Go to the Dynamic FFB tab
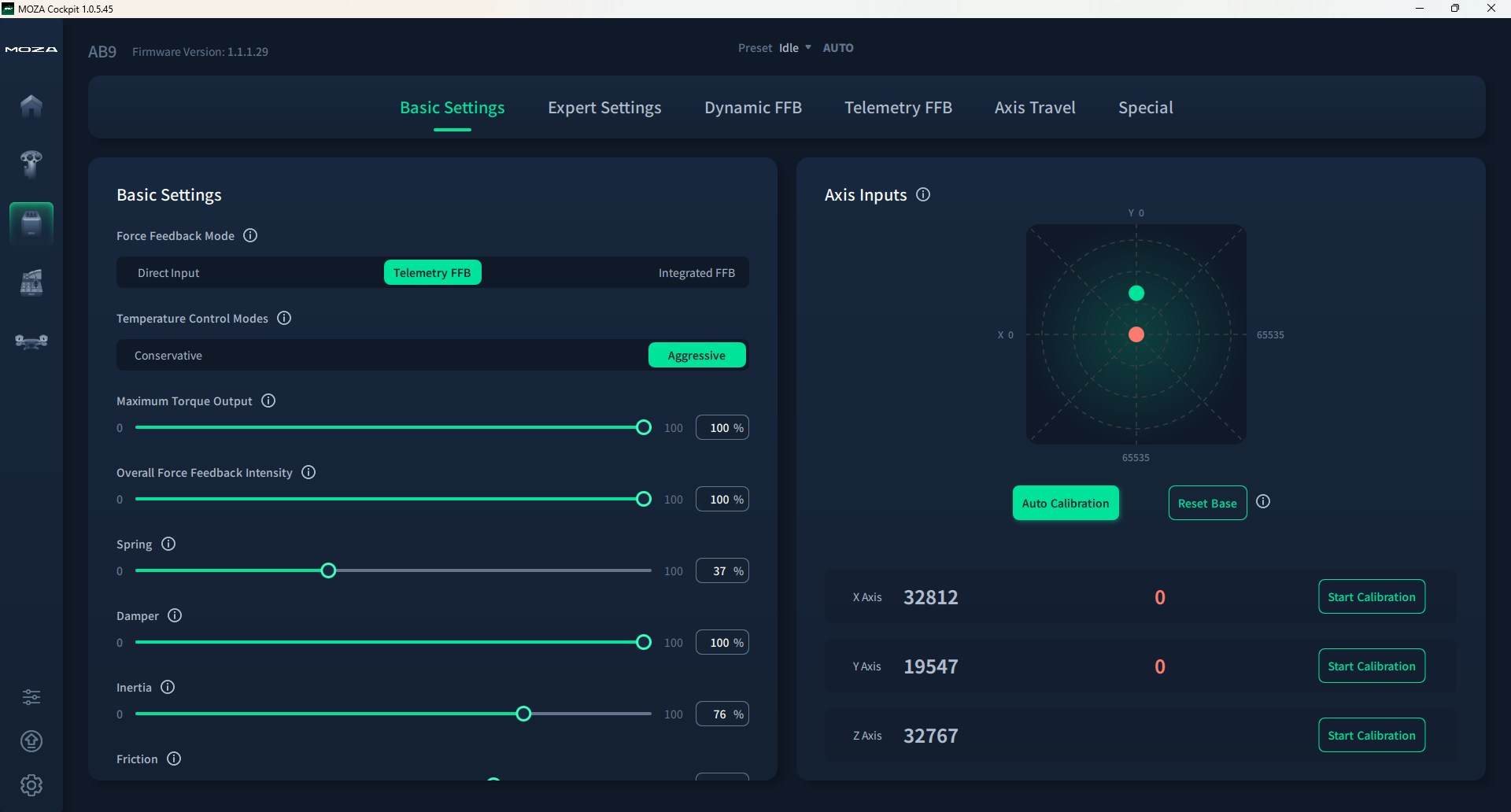Image resolution: width=1511 pixels, height=812 pixels. click(752, 108)
